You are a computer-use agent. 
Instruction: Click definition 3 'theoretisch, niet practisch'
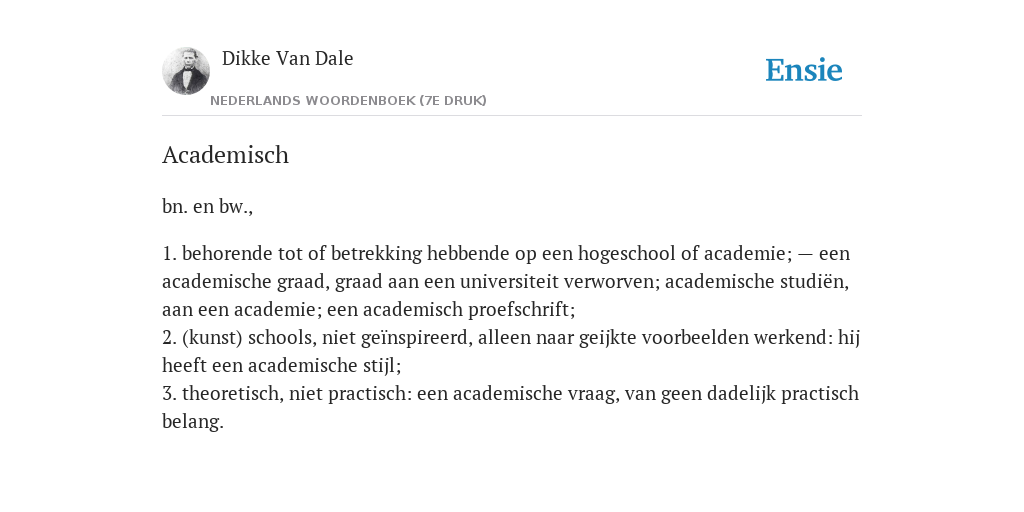pos(511,408)
